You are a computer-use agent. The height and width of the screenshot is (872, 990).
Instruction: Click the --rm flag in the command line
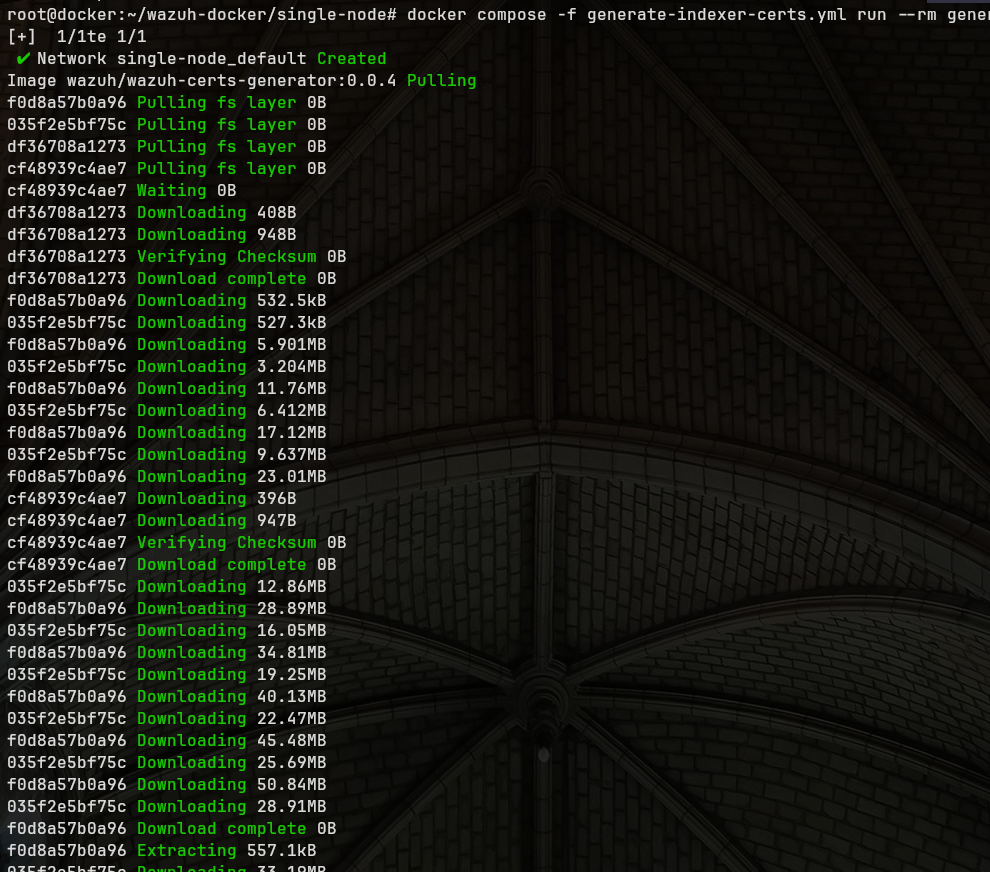[914, 14]
